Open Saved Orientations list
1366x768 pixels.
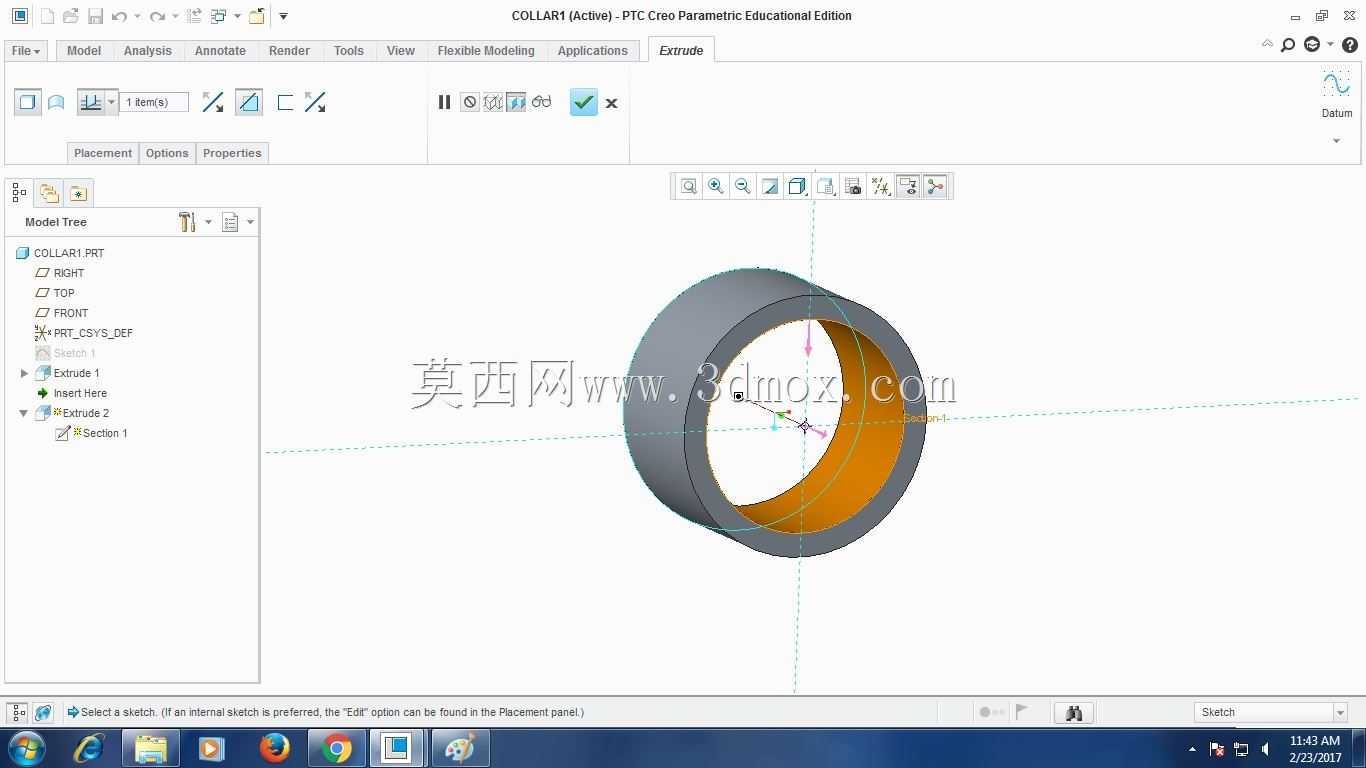coord(825,186)
